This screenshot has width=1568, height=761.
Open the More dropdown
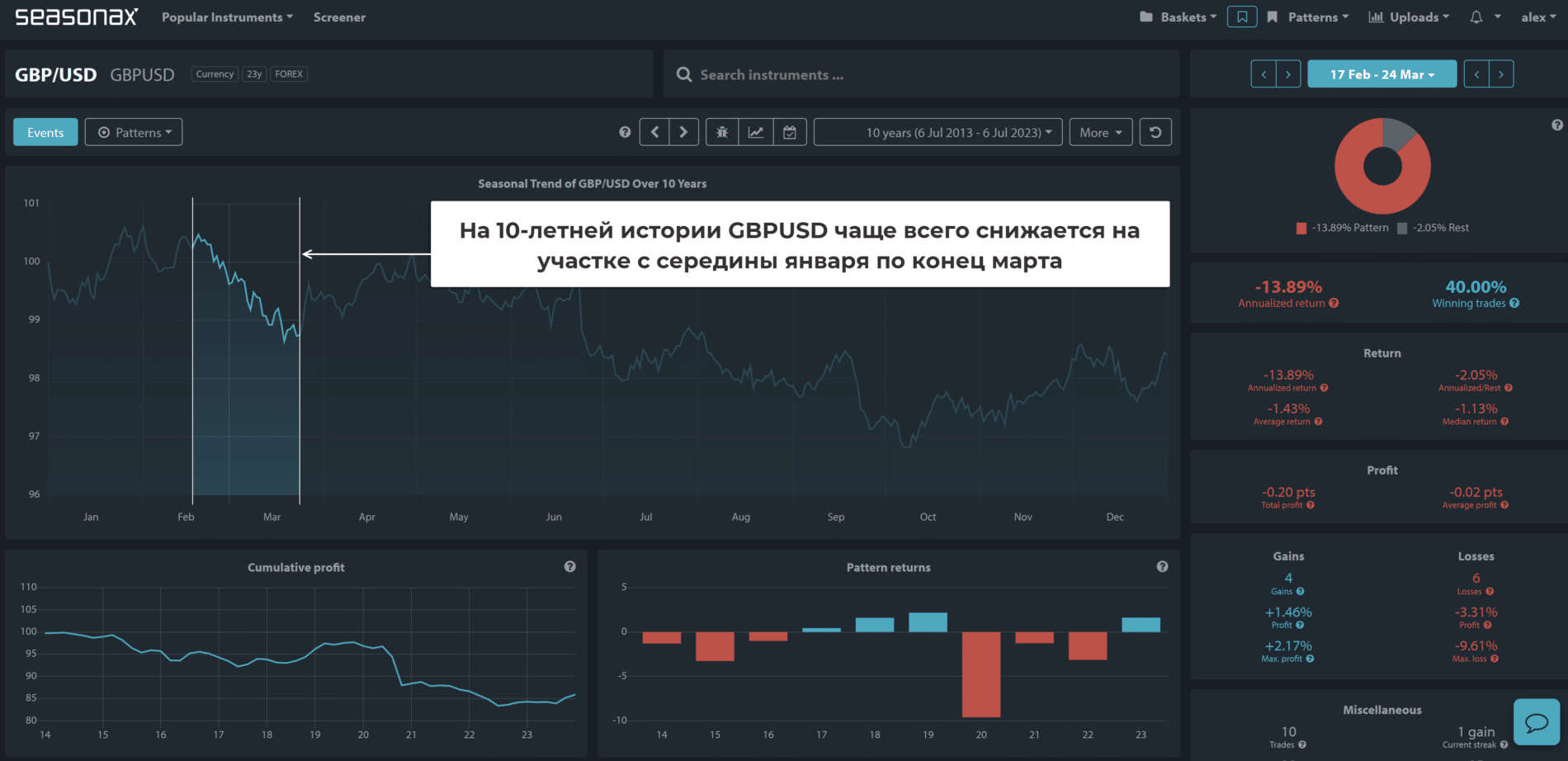pyautogui.click(x=1100, y=132)
